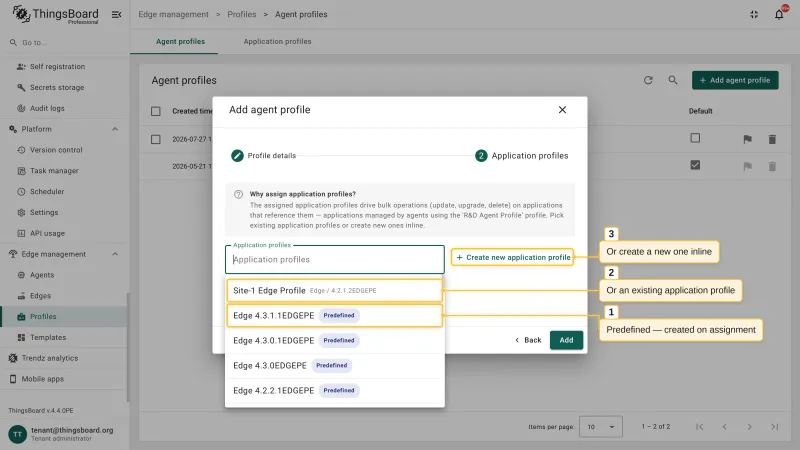Open notifications via the bell icon
The width and height of the screenshot is (800, 450).
point(779,14)
